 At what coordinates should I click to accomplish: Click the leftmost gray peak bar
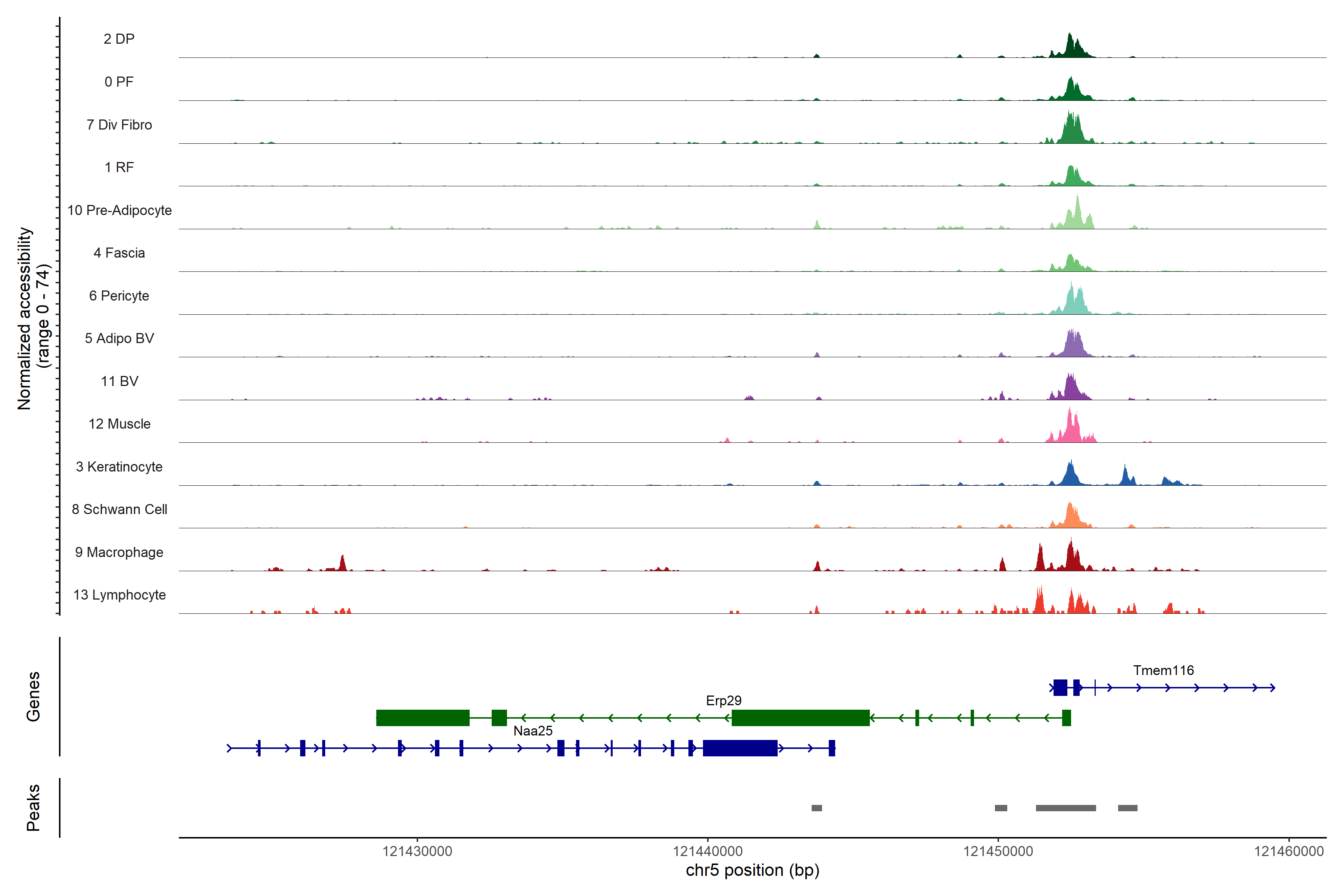[816, 808]
